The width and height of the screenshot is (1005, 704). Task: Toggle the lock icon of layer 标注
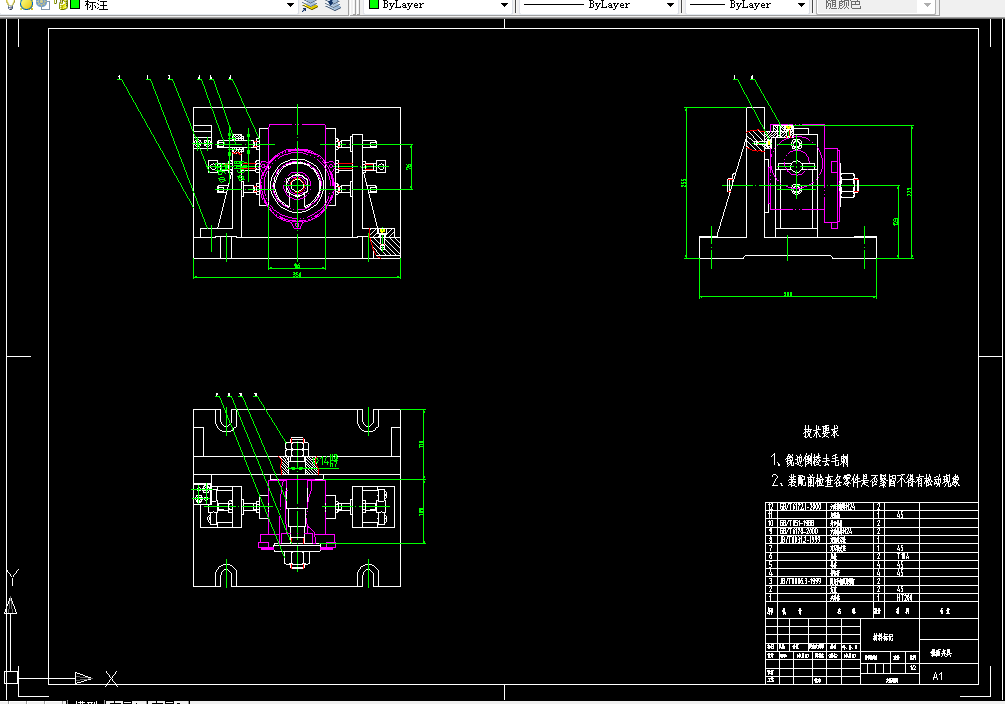point(62,4)
